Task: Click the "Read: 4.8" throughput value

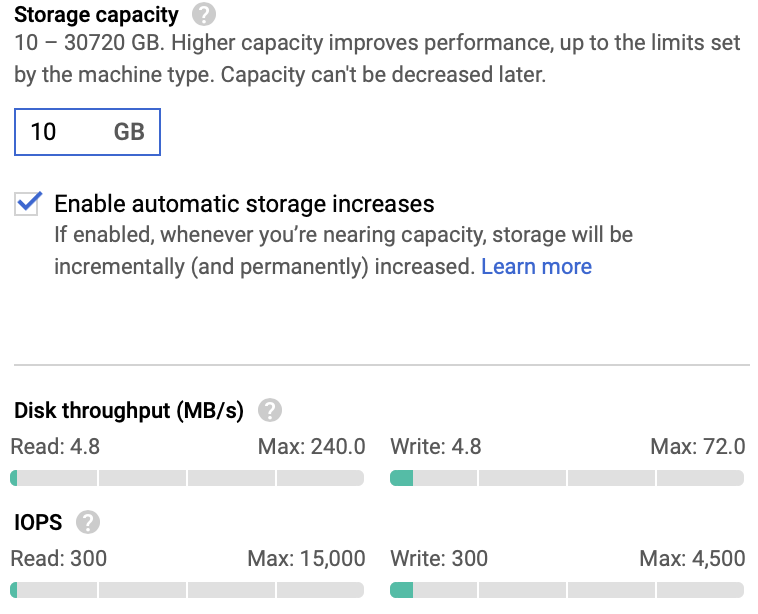Action: point(56,446)
